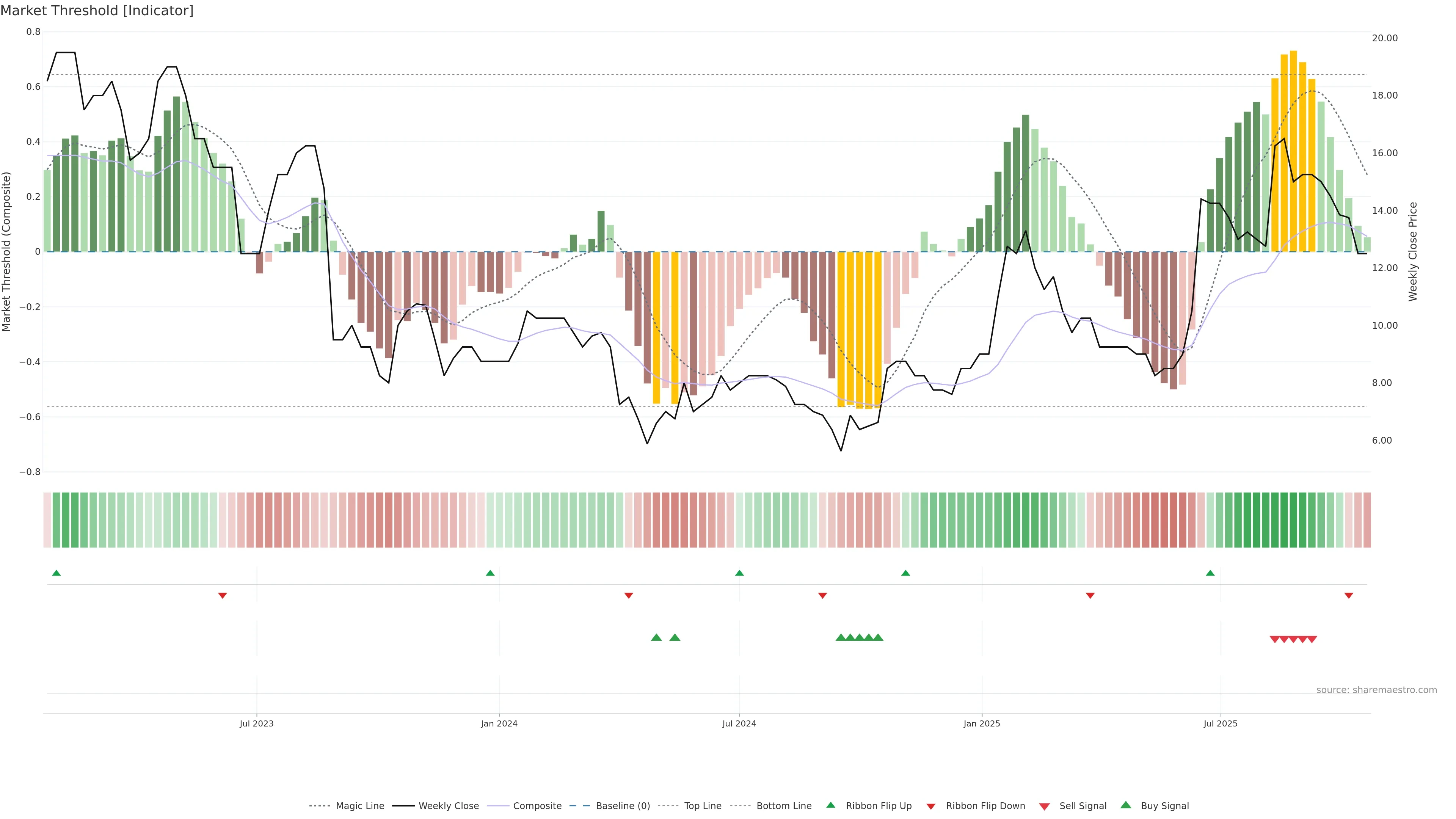Screen dimensions: 1456x819
Task: Click the Sell Signal legend triangle icon
Action: 1045,806
